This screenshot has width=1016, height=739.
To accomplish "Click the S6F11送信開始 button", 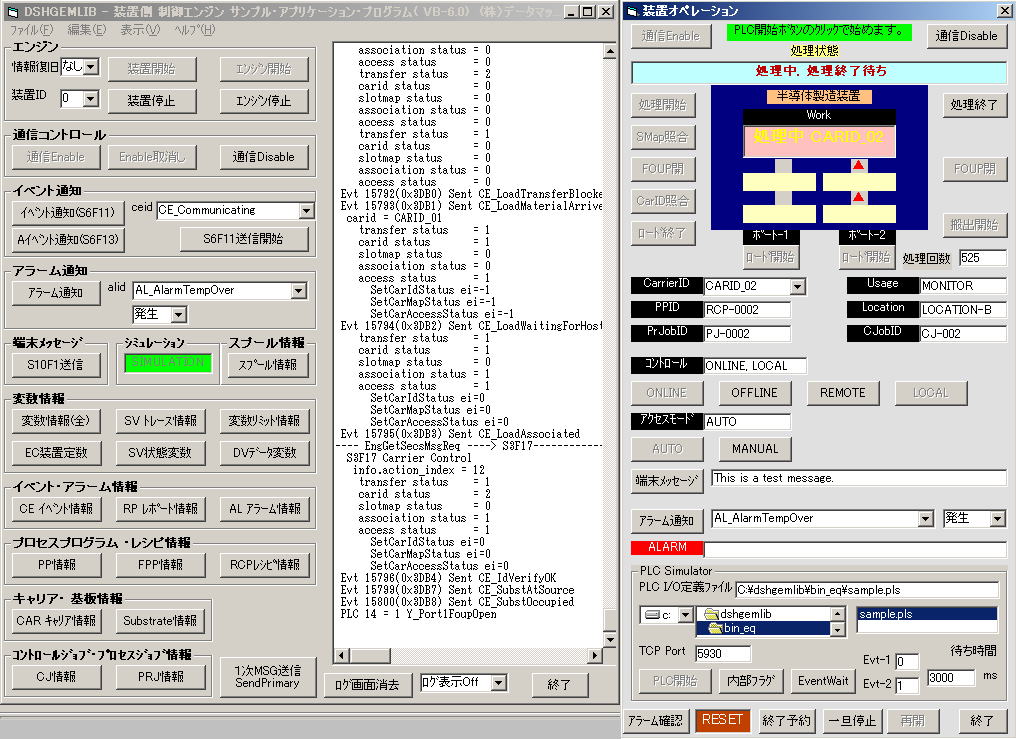I will tap(243, 239).
